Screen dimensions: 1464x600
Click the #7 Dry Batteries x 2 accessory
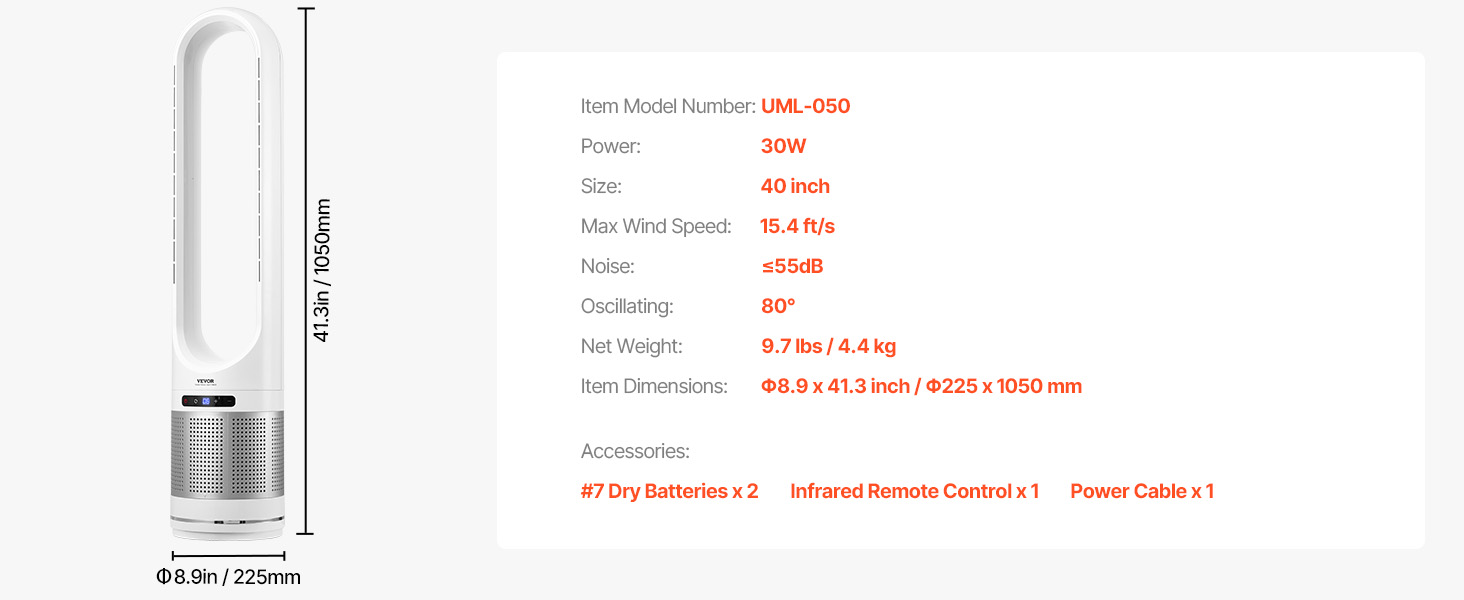click(x=669, y=491)
